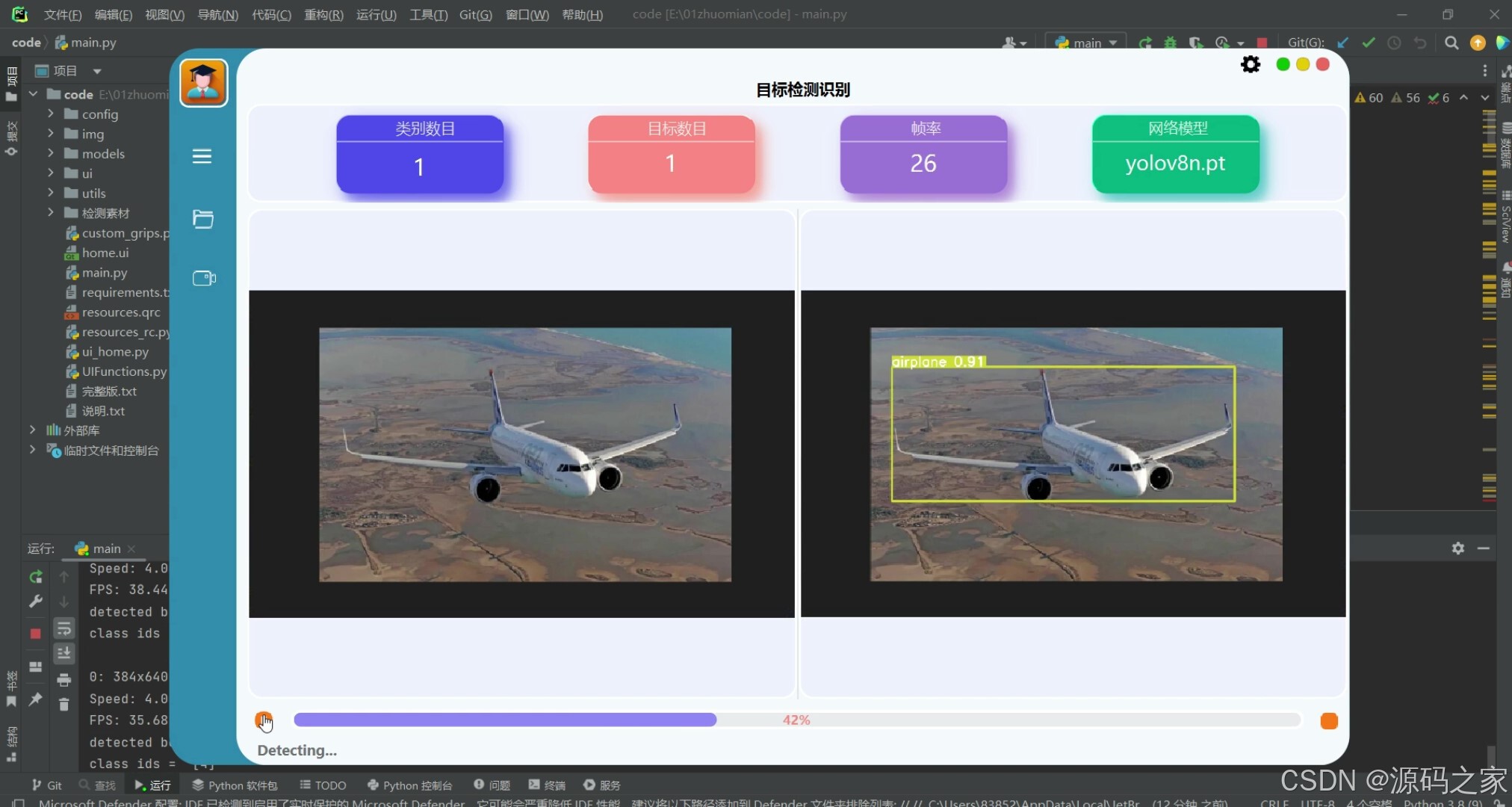Open the main run configuration dropdown
The height and width of the screenshot is (807, 1512).
(1086, 43)
